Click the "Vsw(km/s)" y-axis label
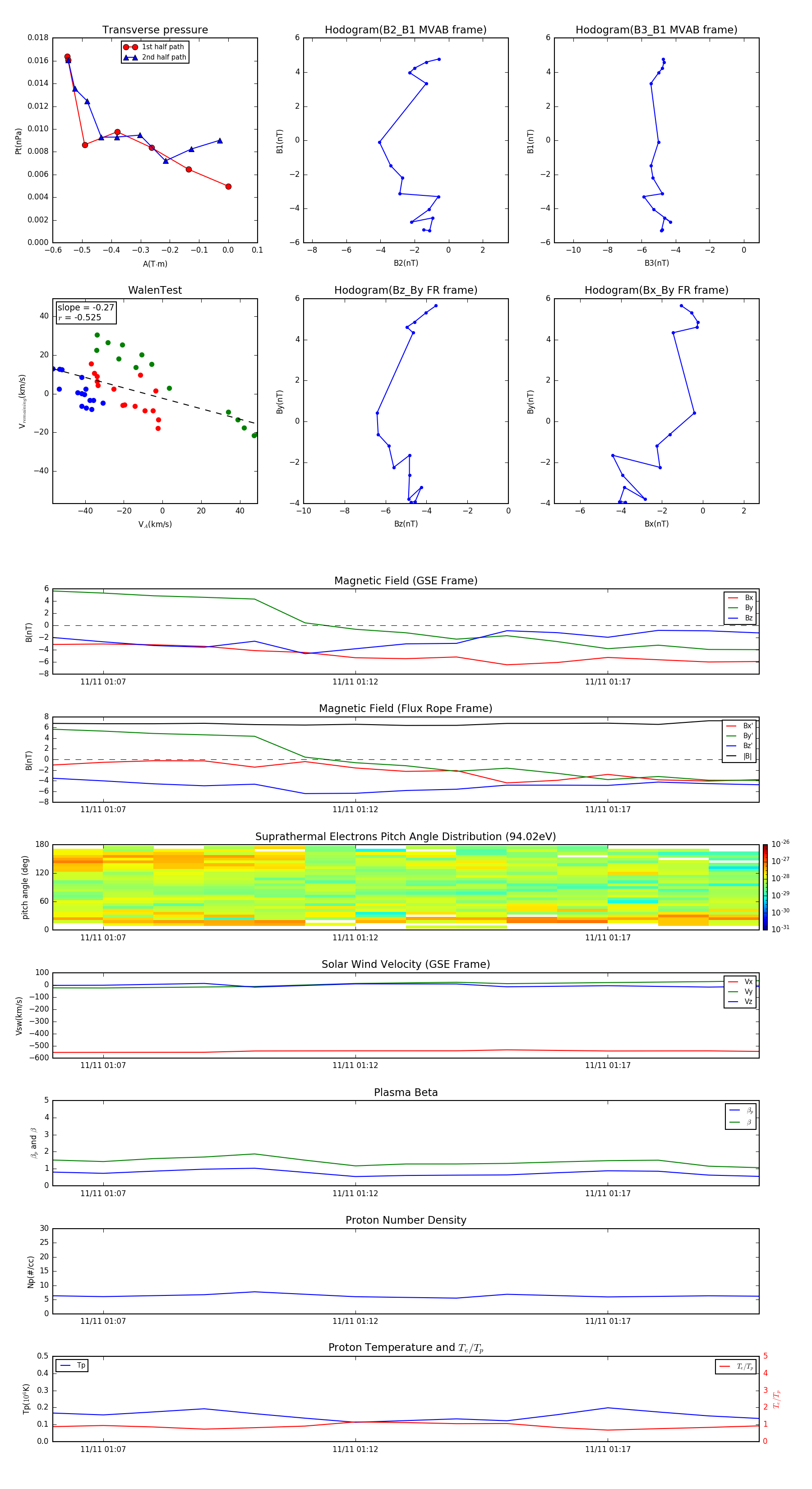 [19, 1016]
